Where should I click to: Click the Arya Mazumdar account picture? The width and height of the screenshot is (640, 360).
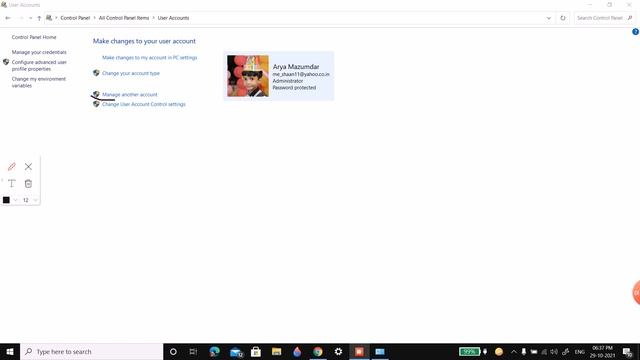(248, 76)
